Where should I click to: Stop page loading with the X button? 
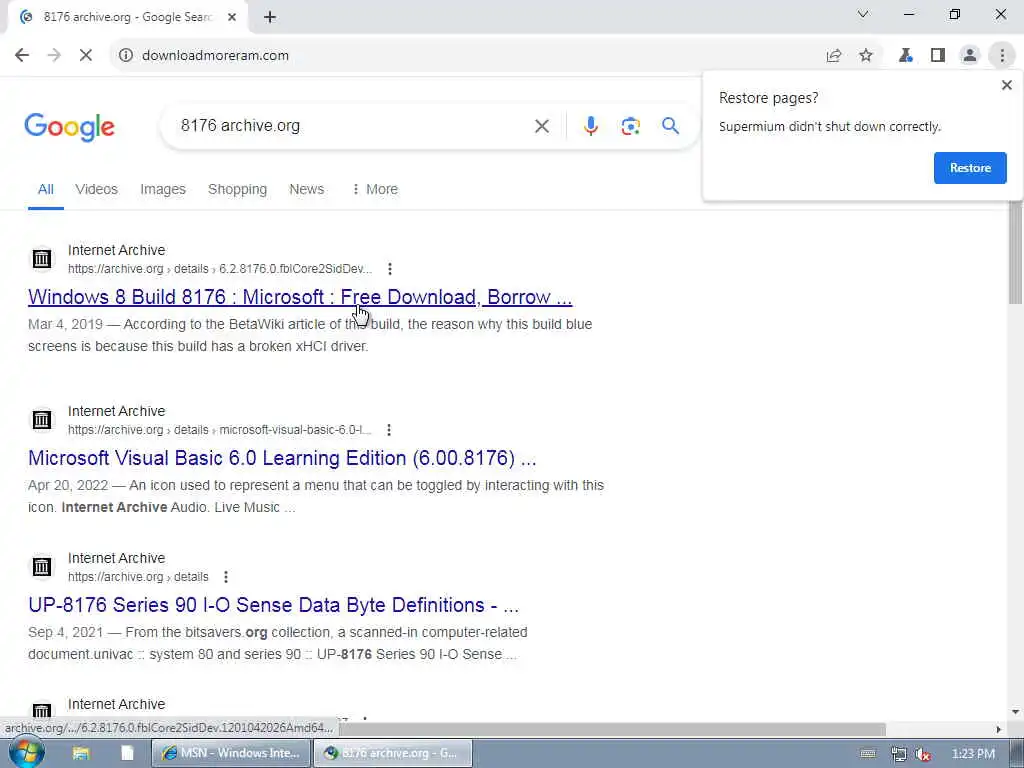pos(86,56)
